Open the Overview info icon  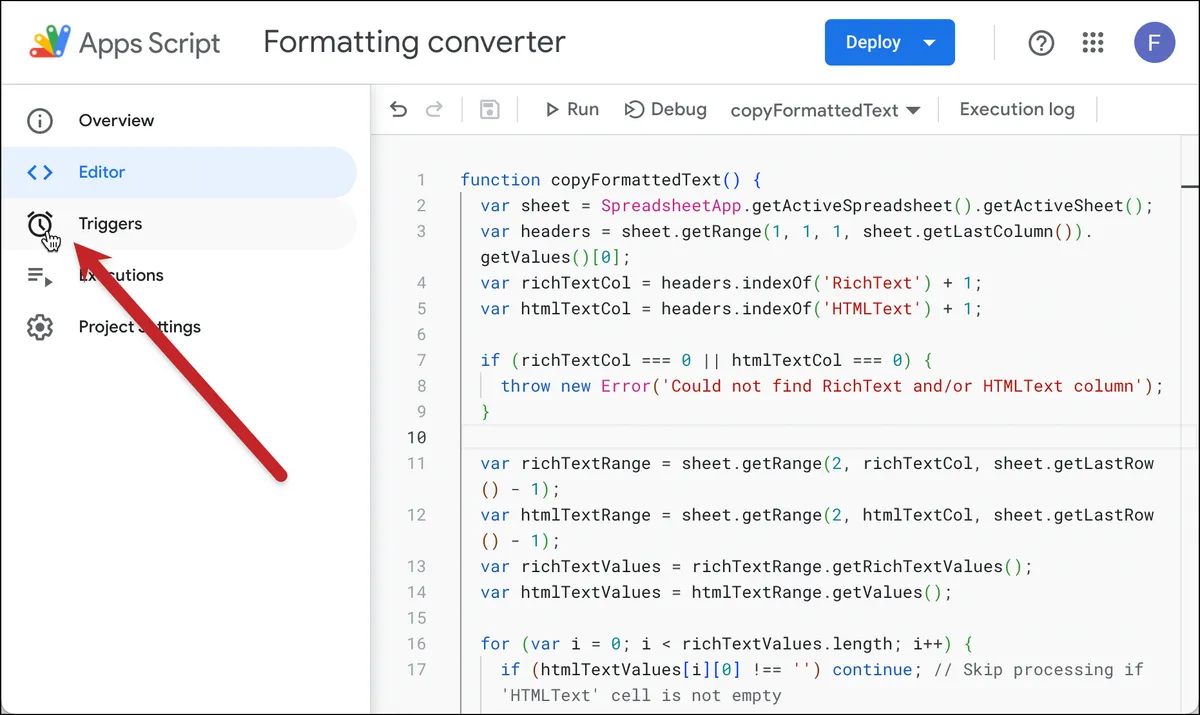click(40, 121)
